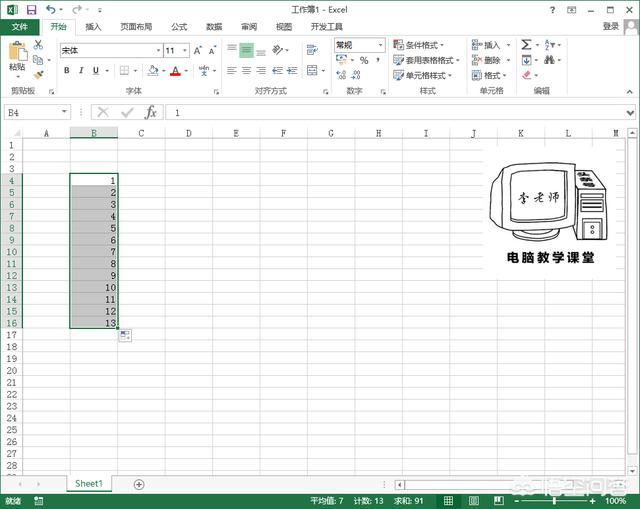
Task: Open the font name dropdown showing 宋体
Action: [158, 50]
